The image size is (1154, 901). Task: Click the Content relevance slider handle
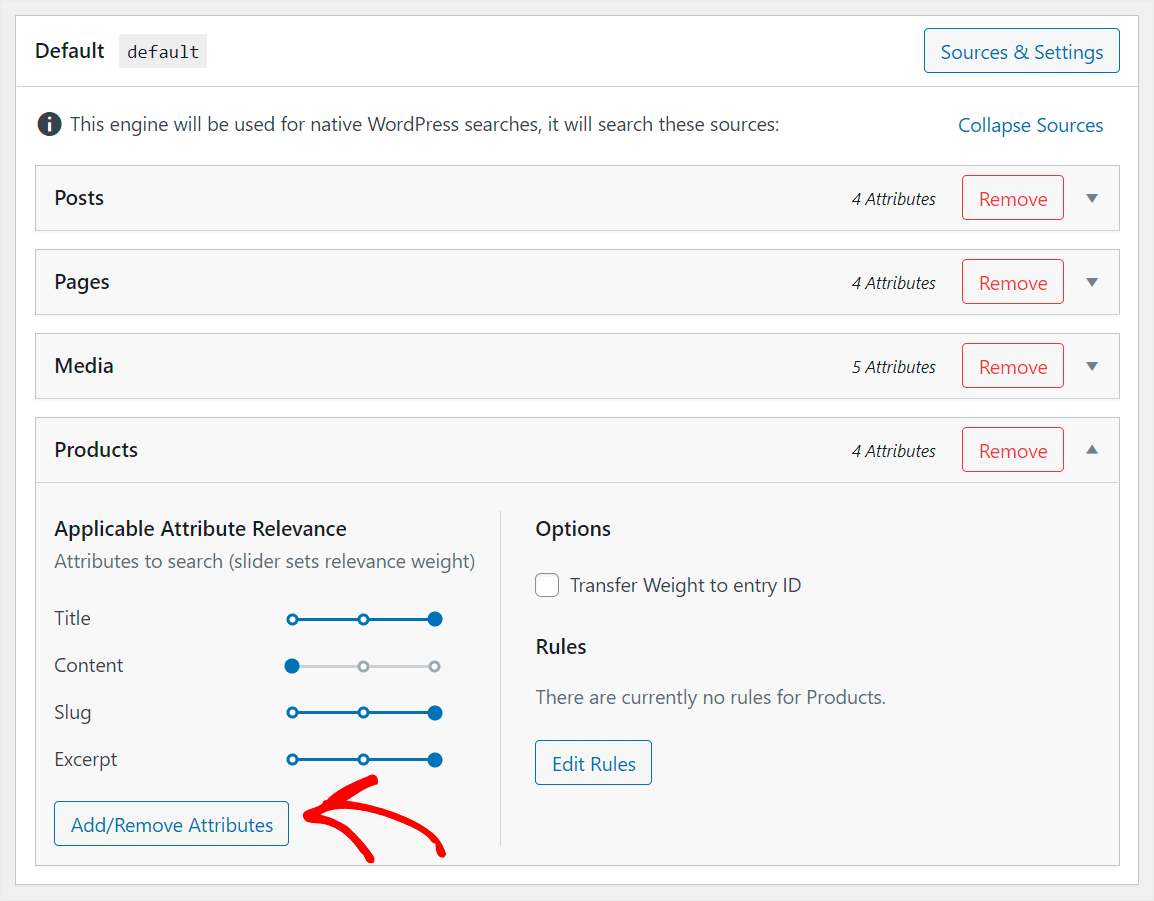[291, 665]
